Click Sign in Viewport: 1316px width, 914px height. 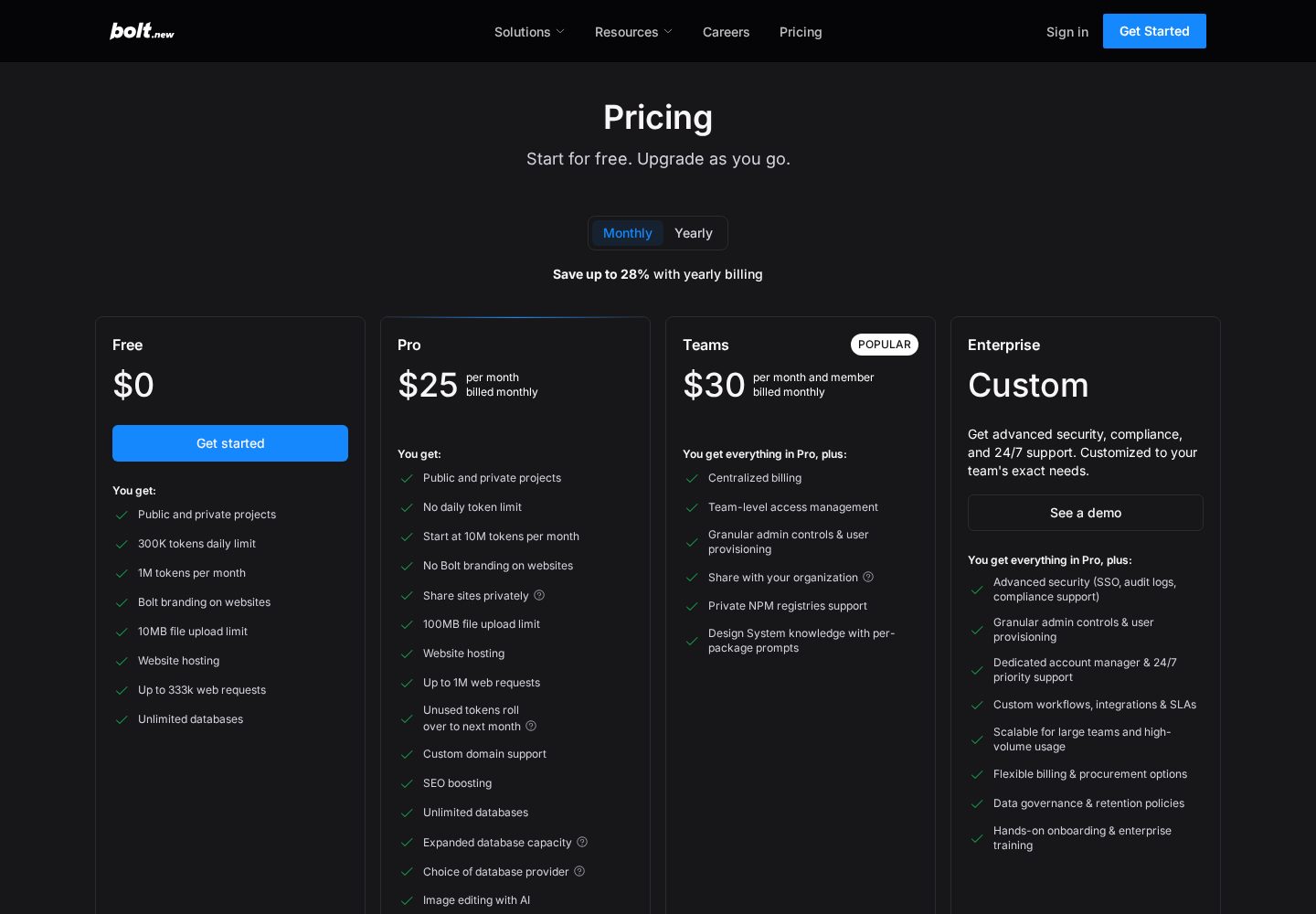click(1067, 32)
